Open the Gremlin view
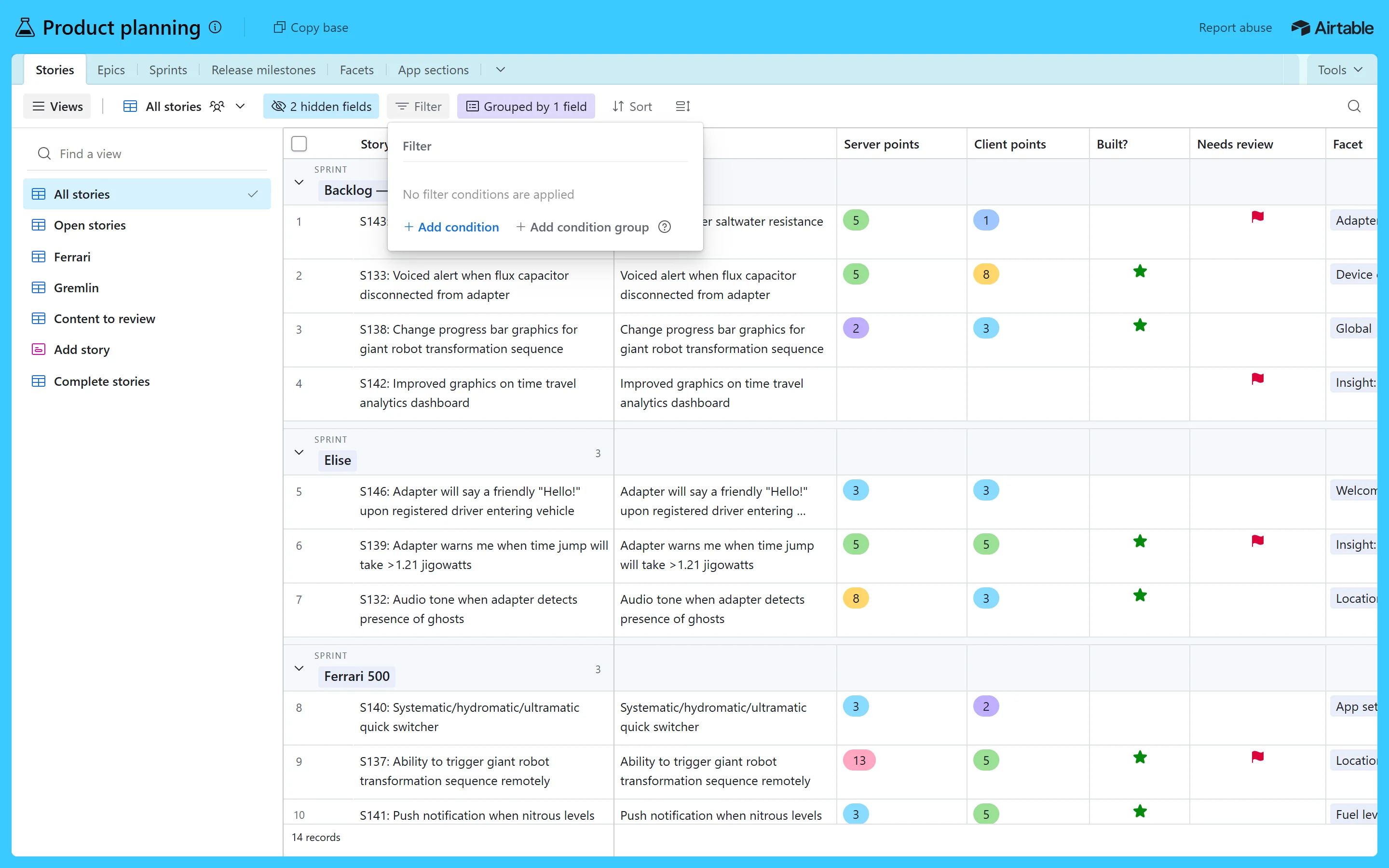The image size is (1389, 868). (x=147, y=287)
